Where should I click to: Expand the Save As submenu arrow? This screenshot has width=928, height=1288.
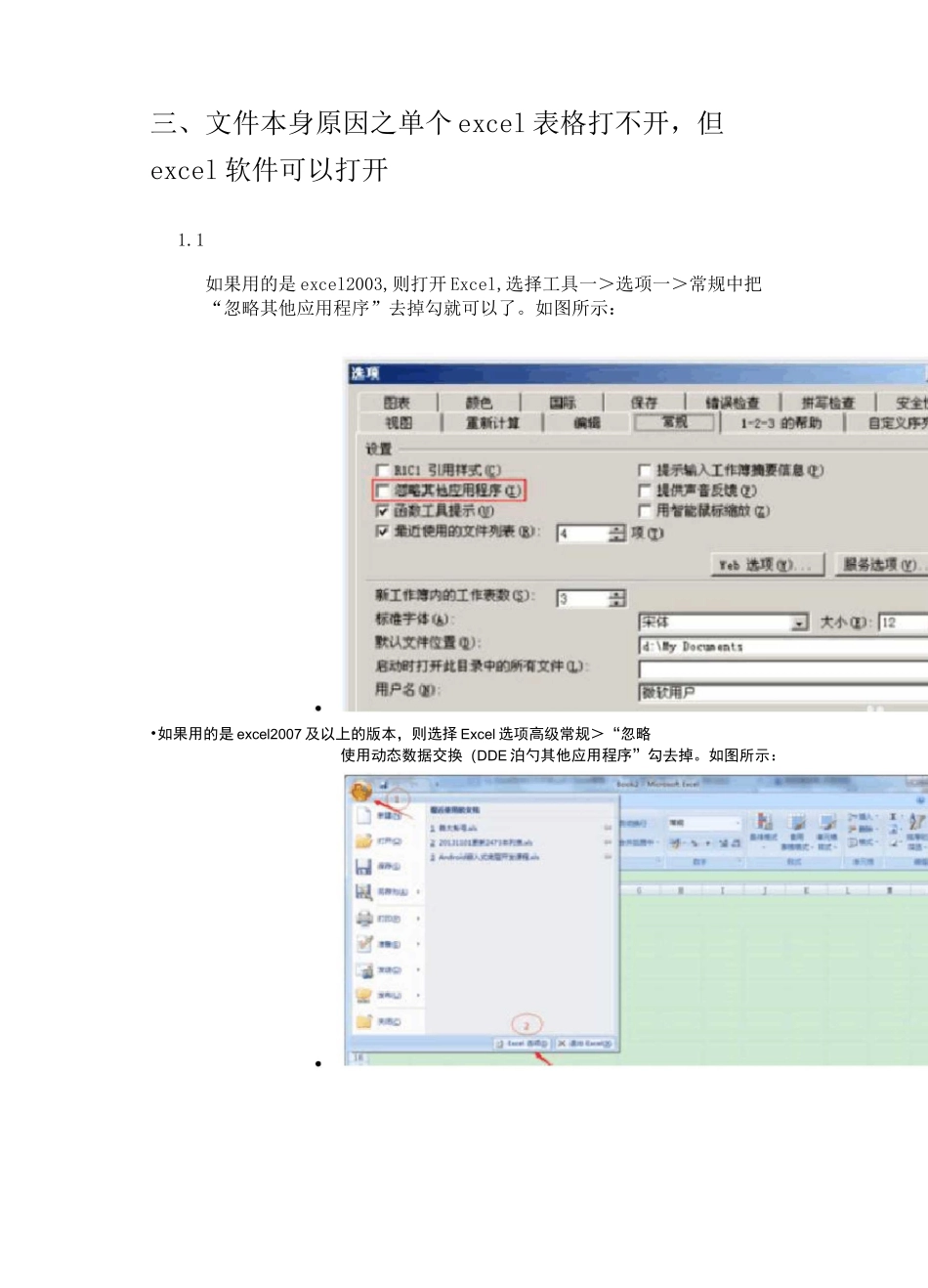click(x=418, y=892)
